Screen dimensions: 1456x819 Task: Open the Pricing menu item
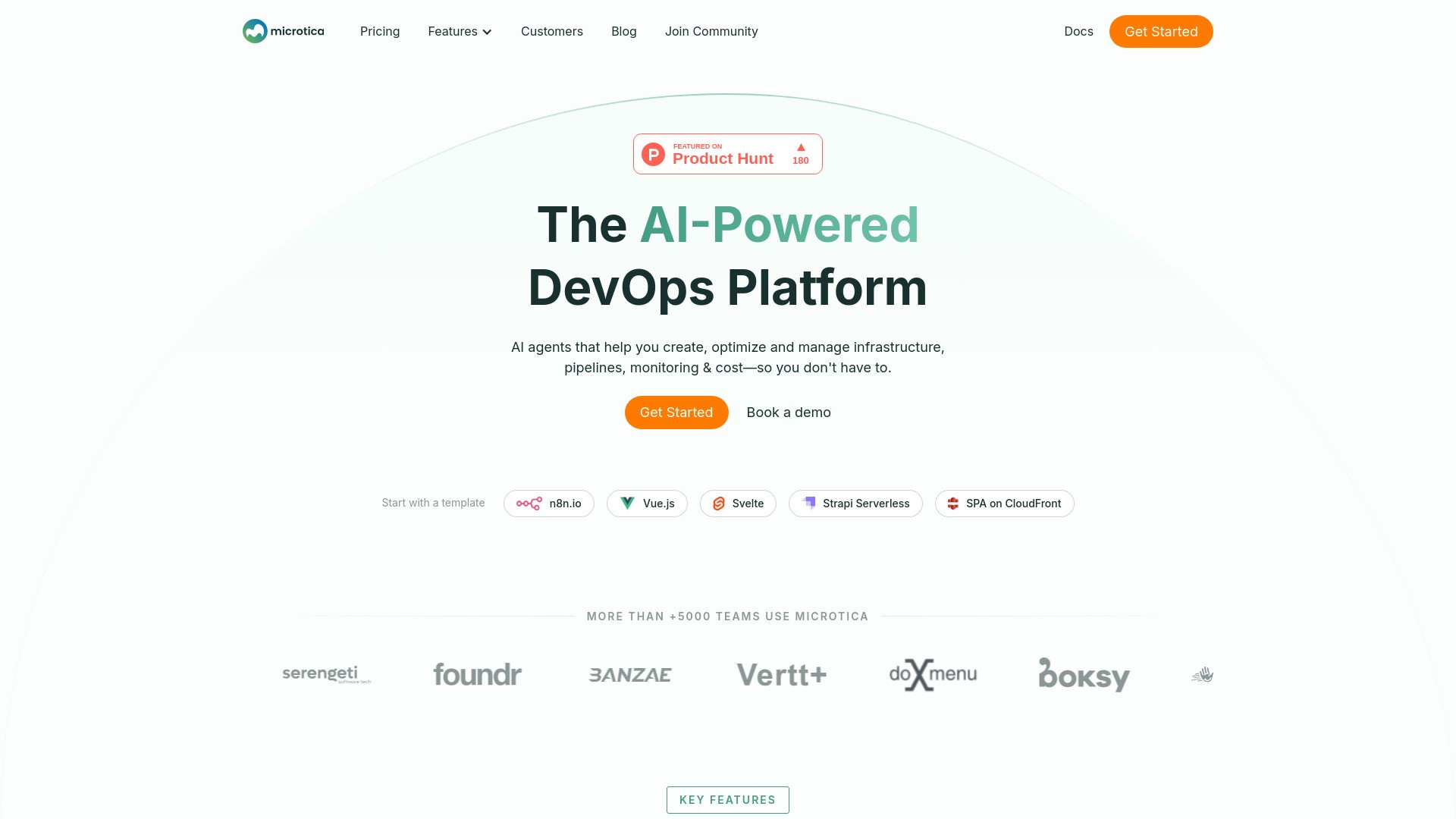coord(380,31)
